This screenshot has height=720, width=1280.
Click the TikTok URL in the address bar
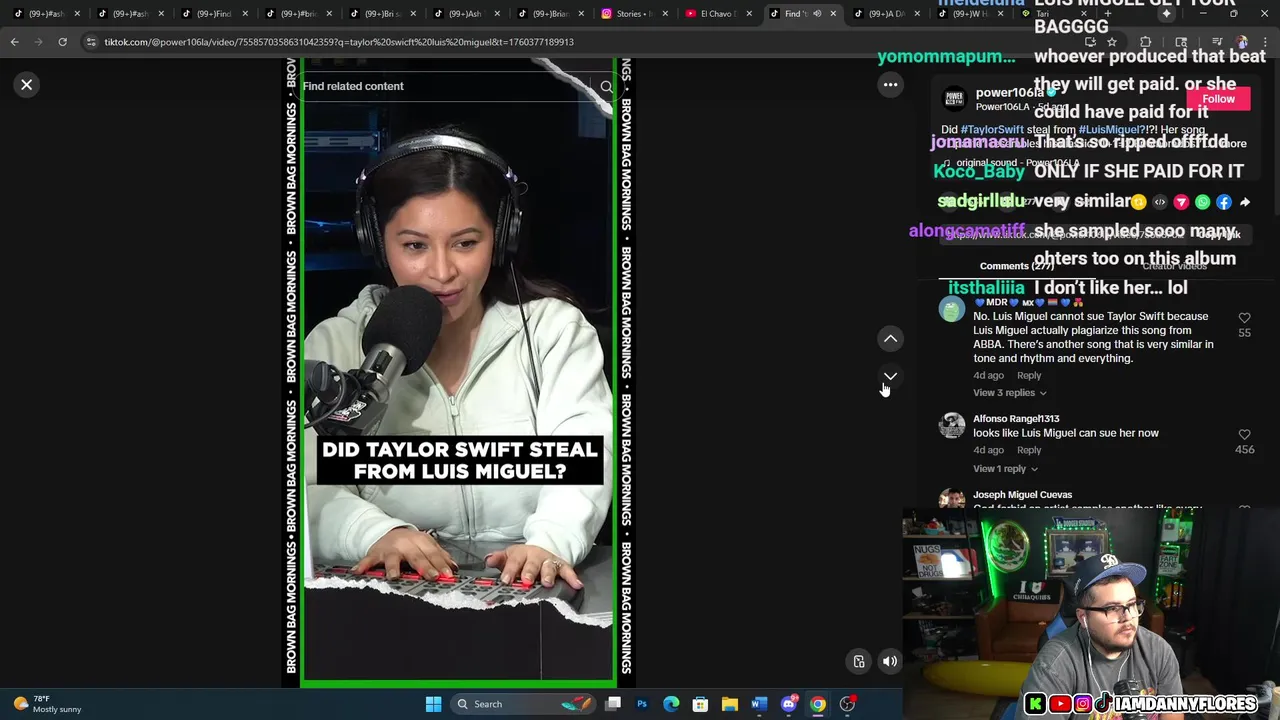coord(339,42)
